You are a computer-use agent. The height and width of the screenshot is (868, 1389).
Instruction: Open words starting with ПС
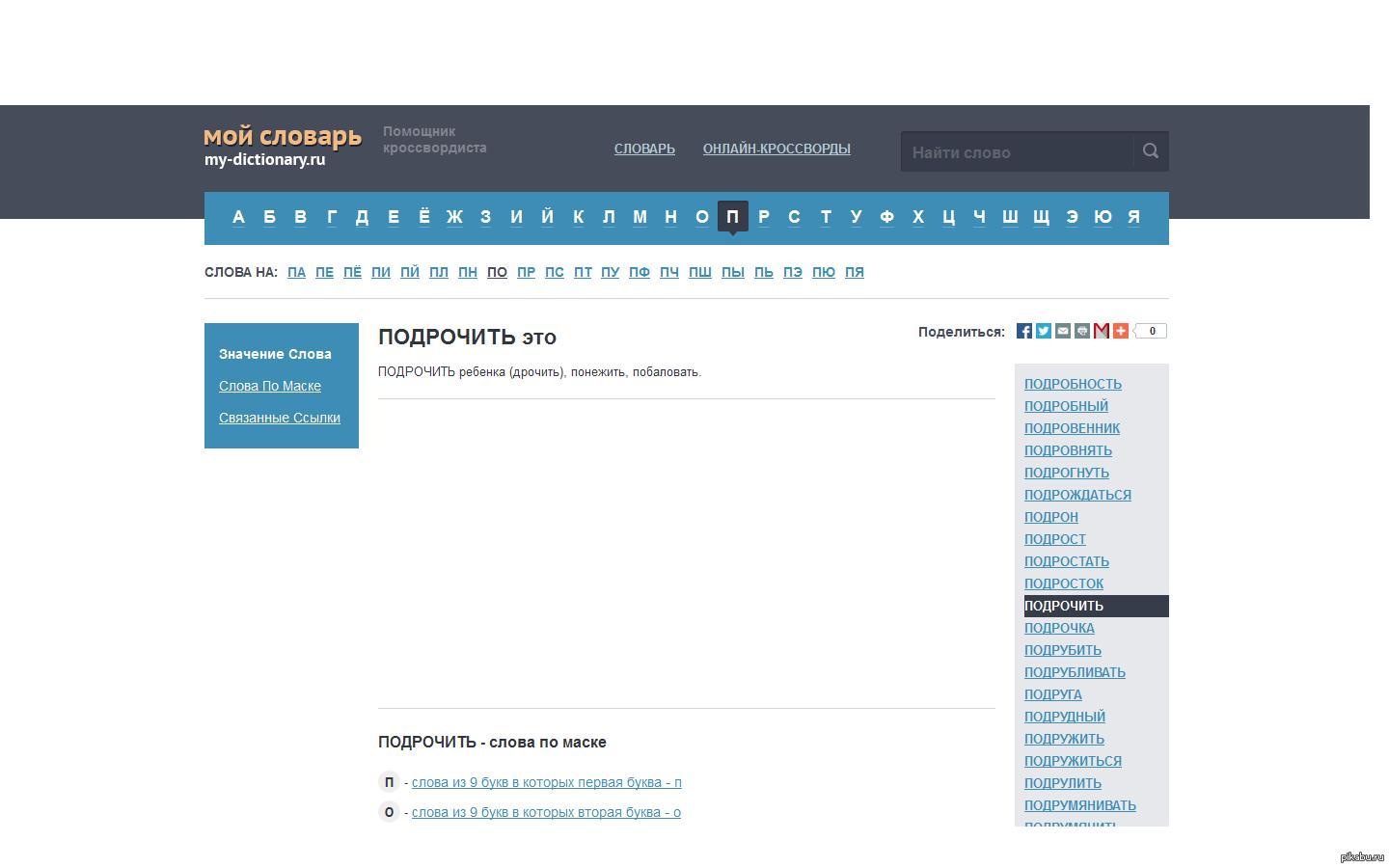click(554, 272)
